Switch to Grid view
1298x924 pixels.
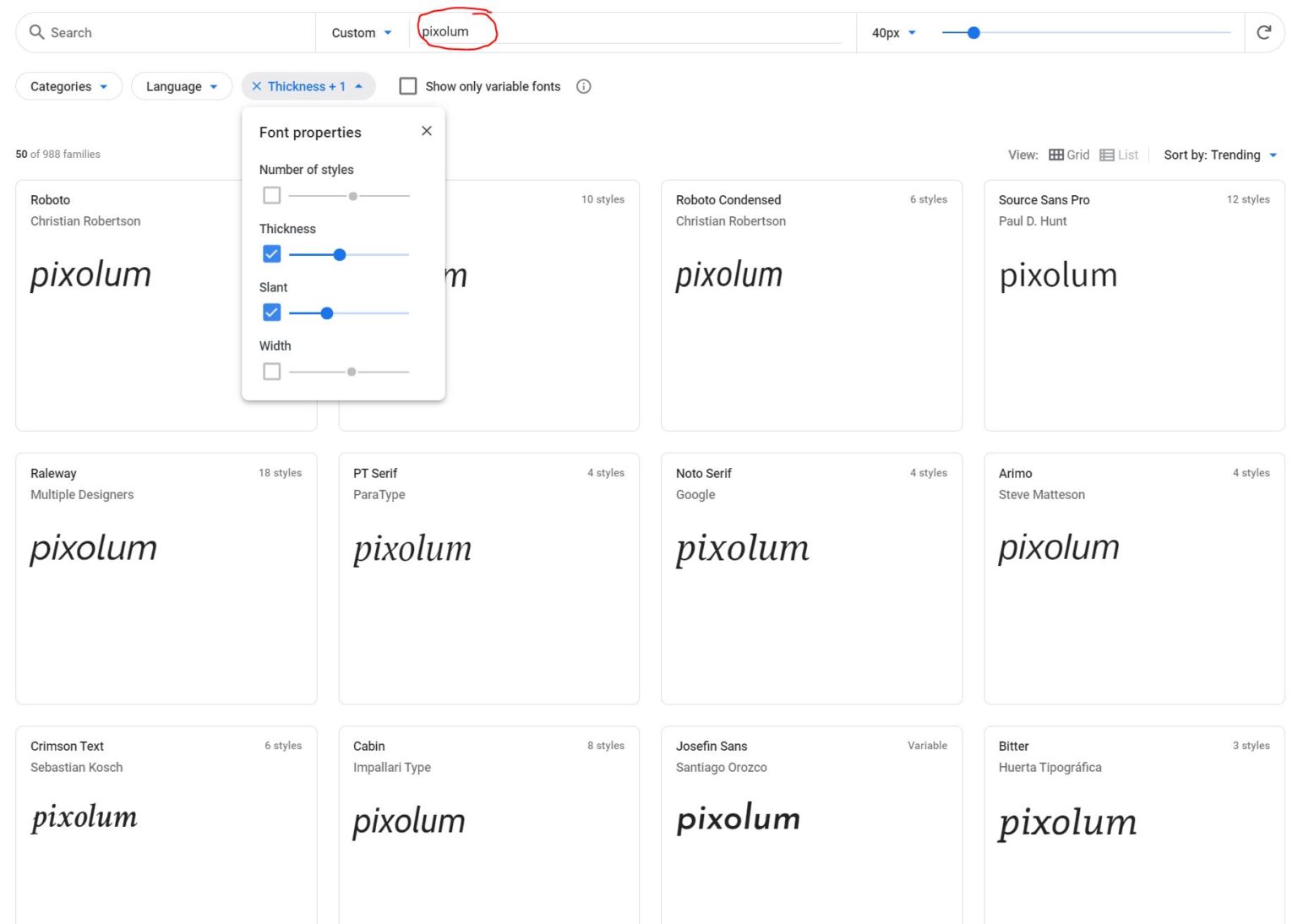pyautogui.click(x=1069, y=155)
